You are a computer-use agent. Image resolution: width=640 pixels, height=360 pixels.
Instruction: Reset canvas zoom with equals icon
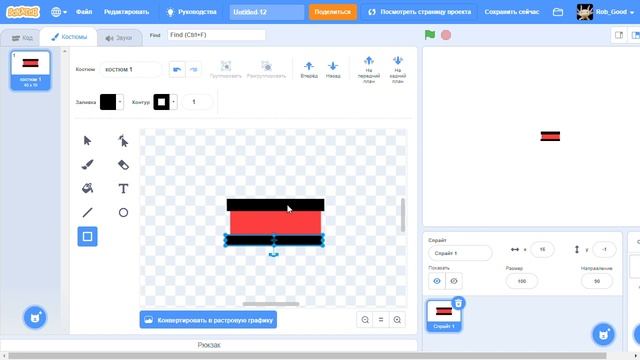click(381, 320)
